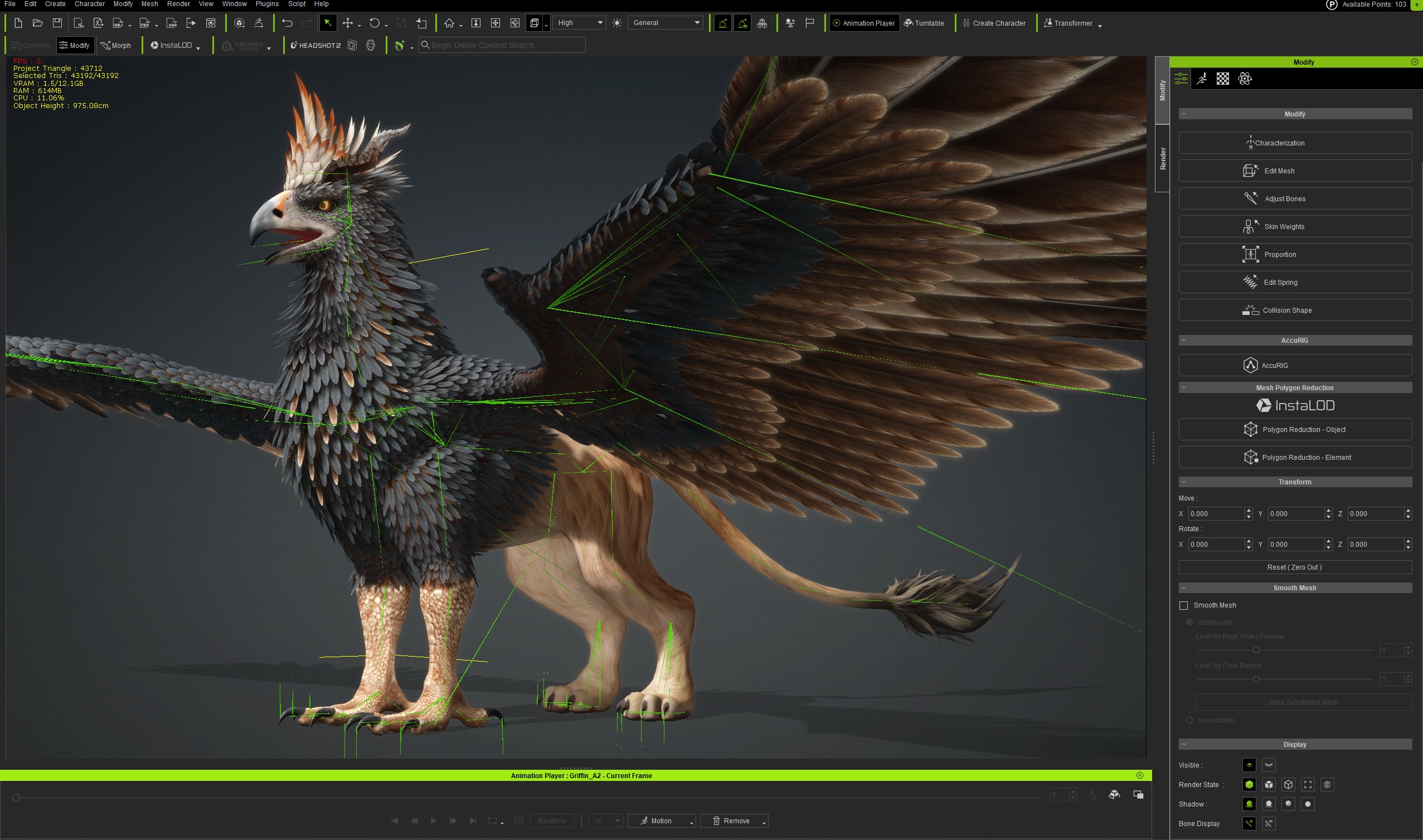1423x840 pixels.
Task: Click the animation timeline slider handle
Action: (x=16, y=798)
